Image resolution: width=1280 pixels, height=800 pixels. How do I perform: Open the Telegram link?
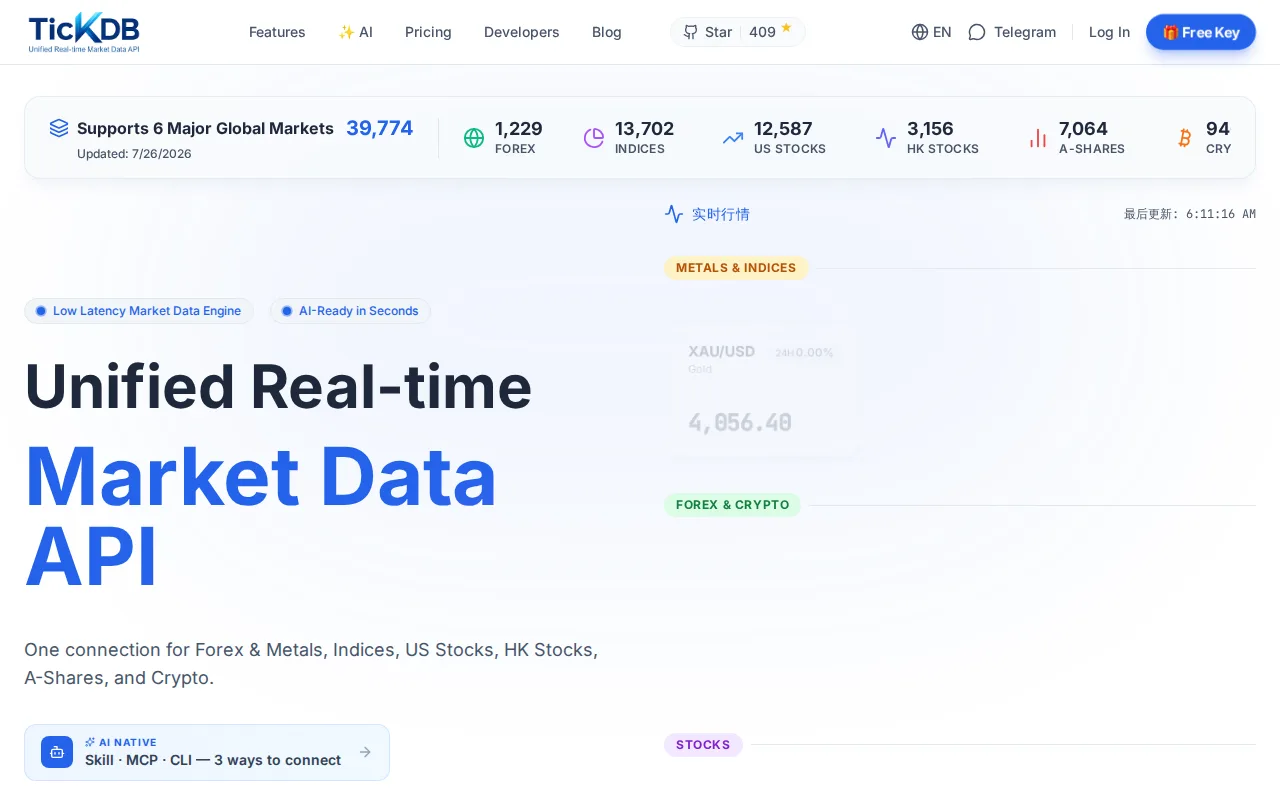[x=1013, y=32]
